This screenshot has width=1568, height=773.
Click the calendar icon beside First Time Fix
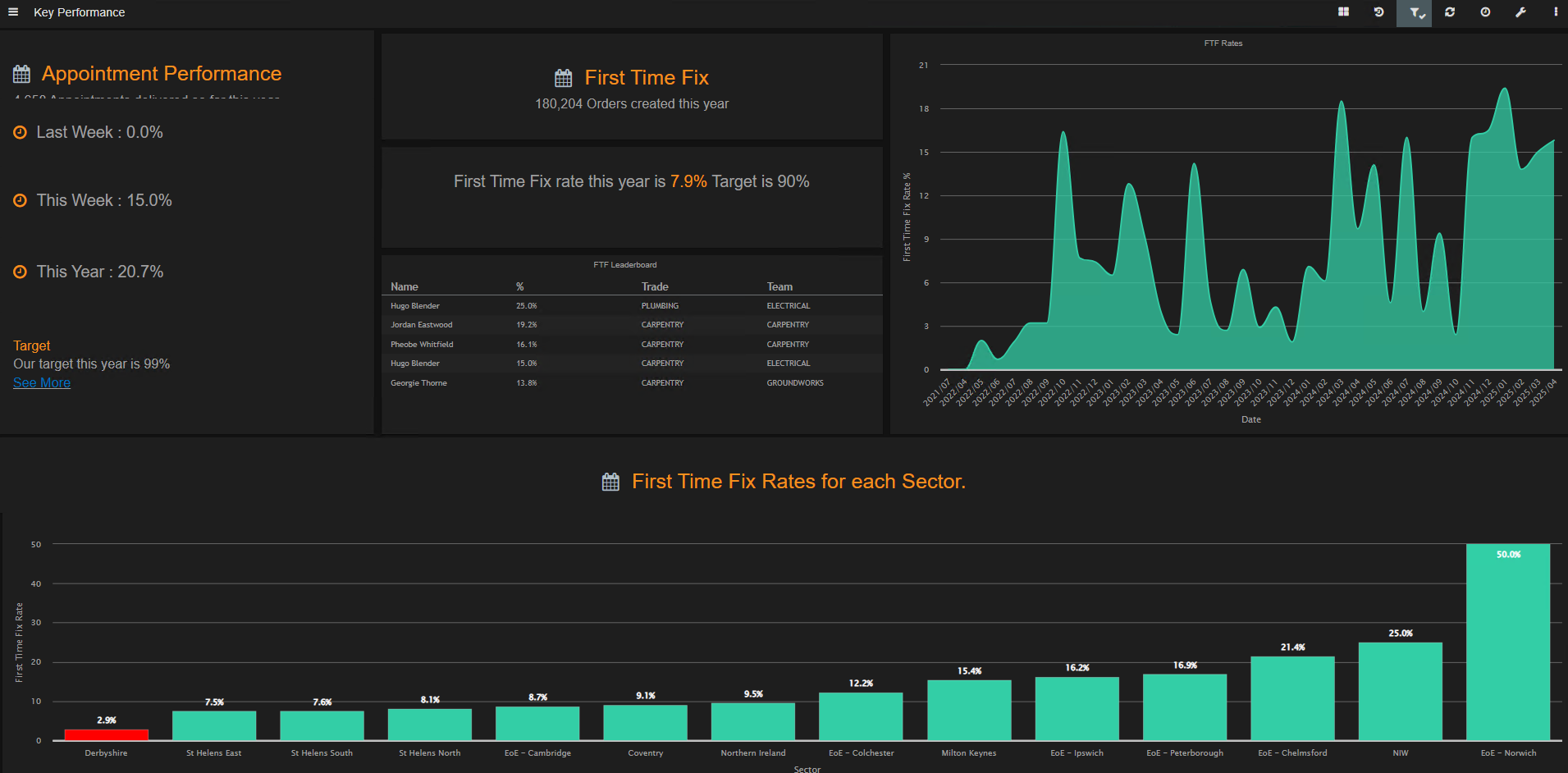(564, 78)
